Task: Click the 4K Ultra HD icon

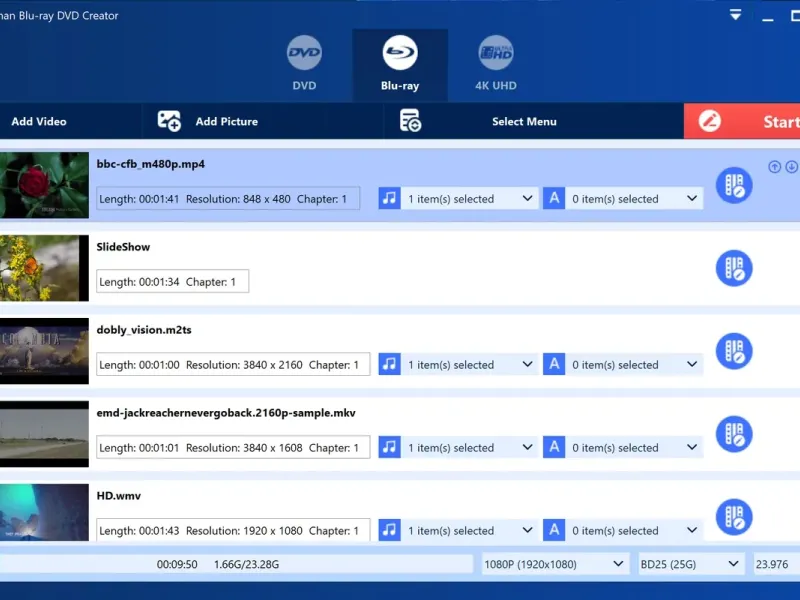Action: point(495,53)
